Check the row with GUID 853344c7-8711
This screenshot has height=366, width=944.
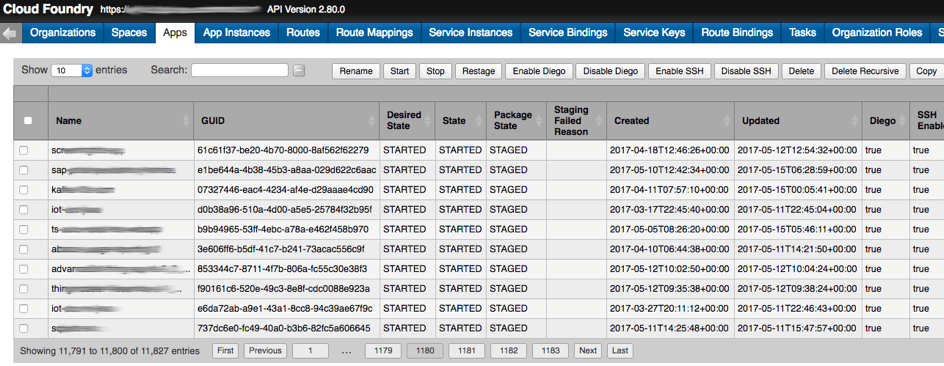click(23, 269)
